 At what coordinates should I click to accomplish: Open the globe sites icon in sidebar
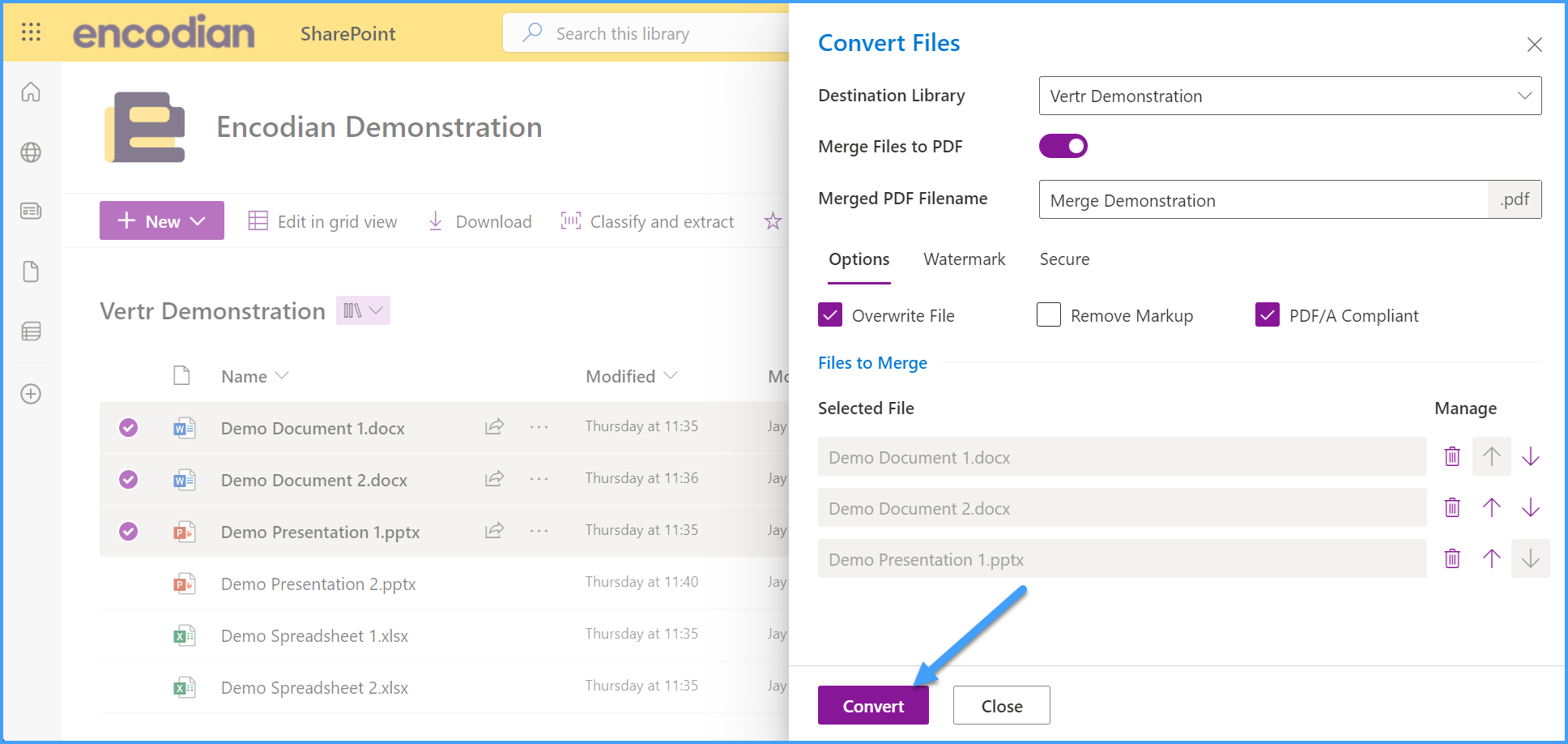click(x=31, y=152)
